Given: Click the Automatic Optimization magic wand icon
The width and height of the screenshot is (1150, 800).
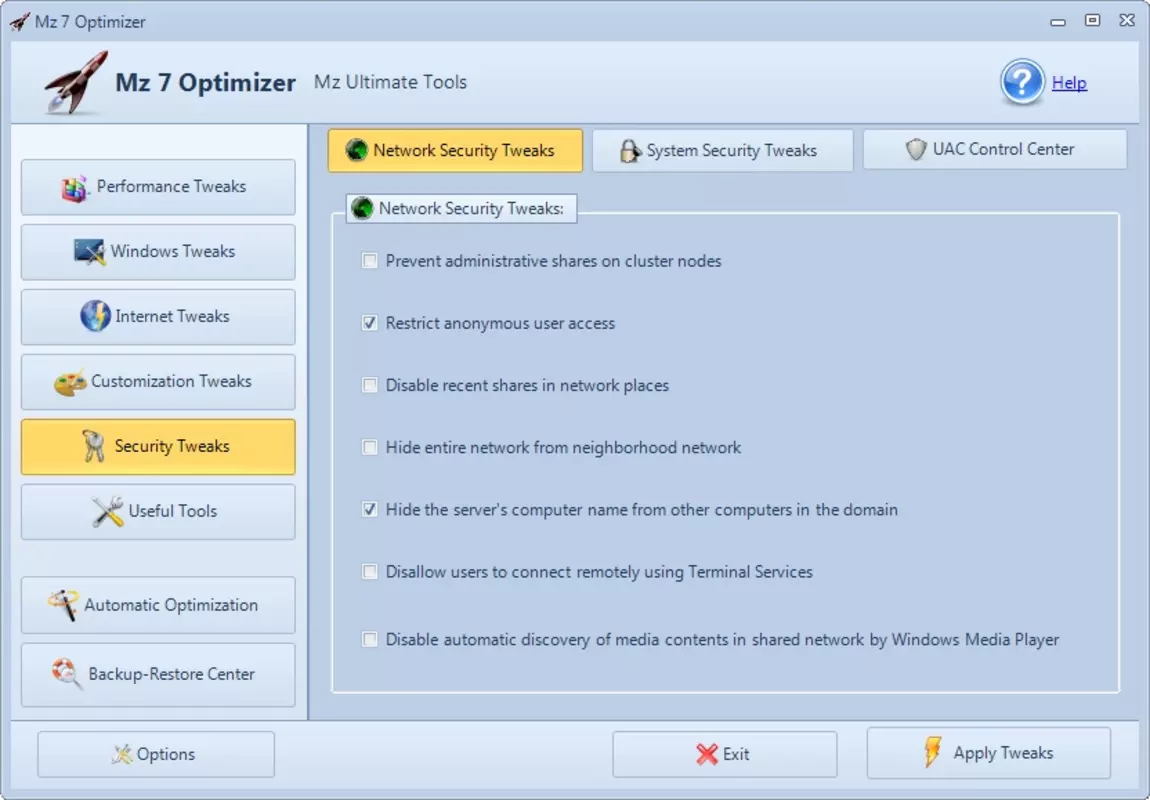Looking at the screenshot, I should click(63, 605).
